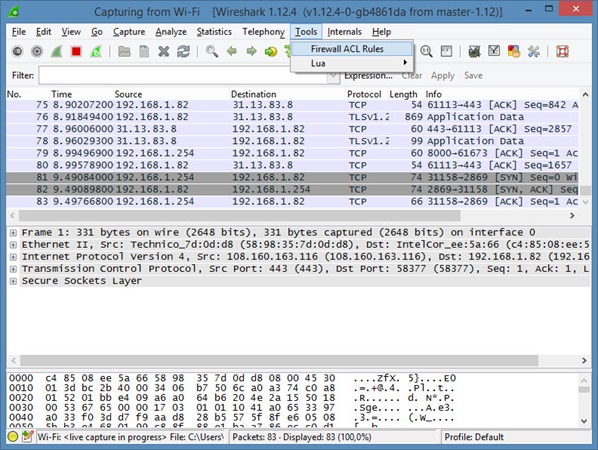Clear the display filter
598x450 pixels.
tap(412, 76)
